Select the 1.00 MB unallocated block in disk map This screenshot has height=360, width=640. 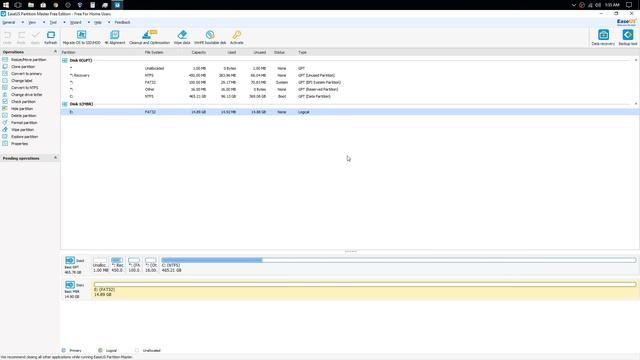pyautogui.click(x=100, y=265)
